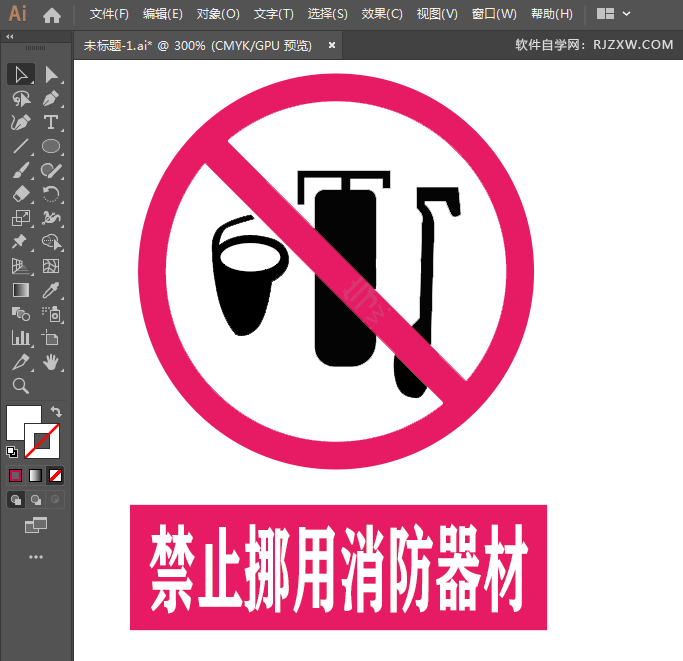Enable Draw Behind mode
The width and height of the screenshot is (683, 661).
click(x=36, y=500)
